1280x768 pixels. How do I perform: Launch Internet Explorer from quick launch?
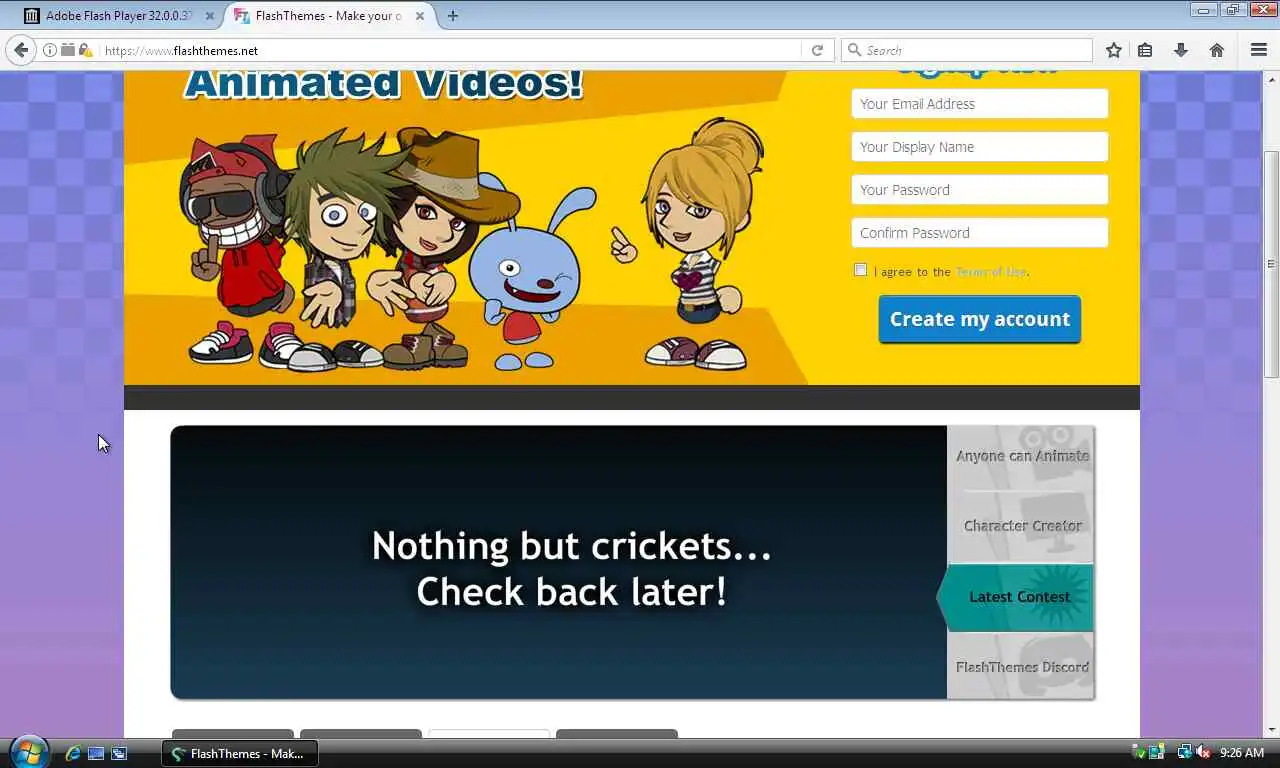pyautogui.click(x=73, y=753)
